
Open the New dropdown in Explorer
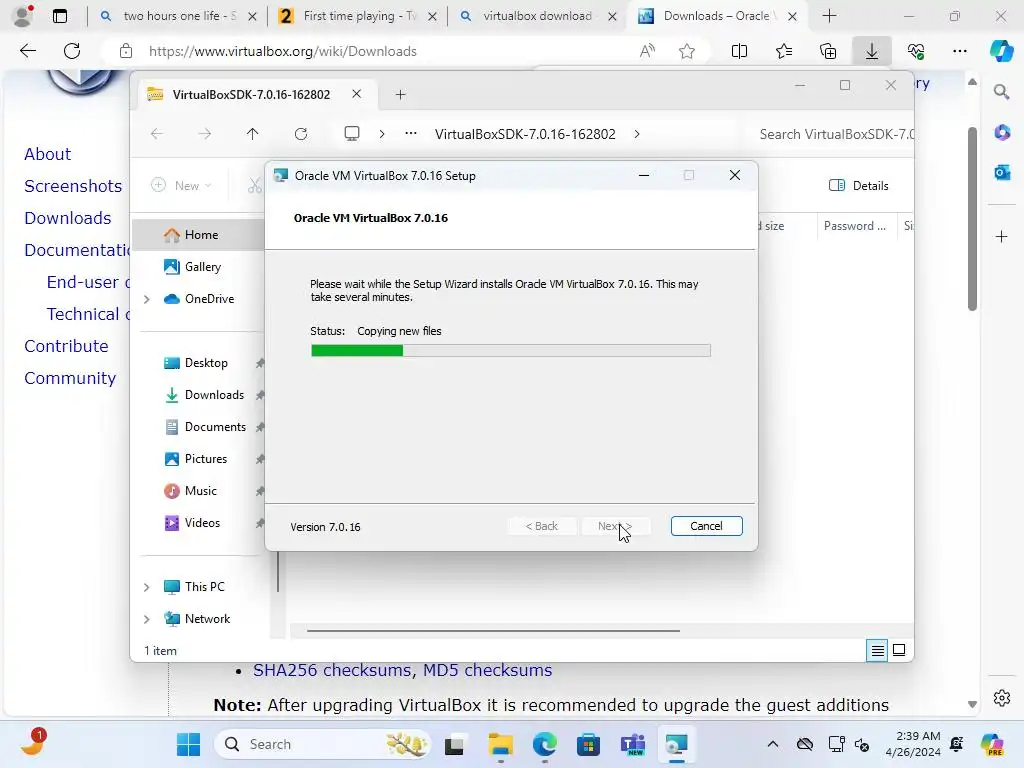click(181, 185)
